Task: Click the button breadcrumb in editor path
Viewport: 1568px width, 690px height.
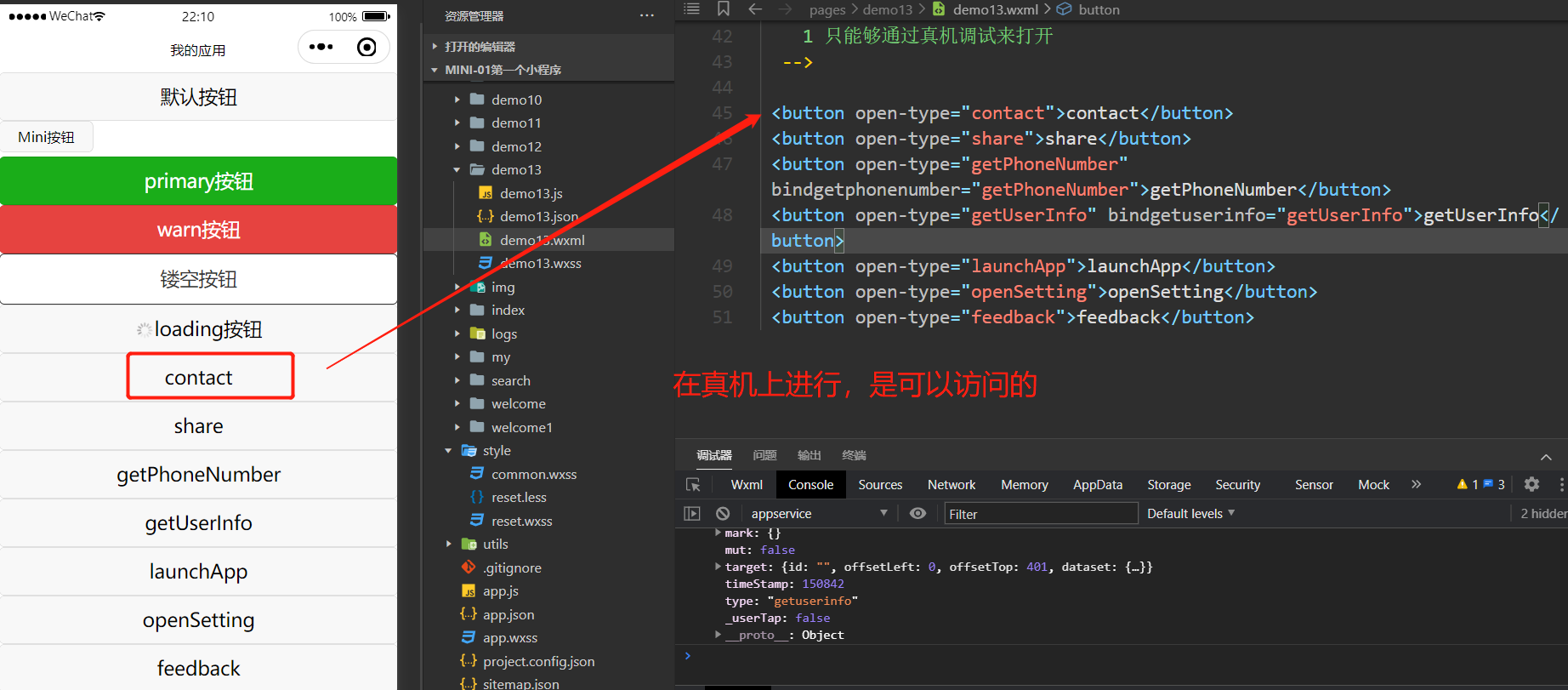Action: (1088, 9)
